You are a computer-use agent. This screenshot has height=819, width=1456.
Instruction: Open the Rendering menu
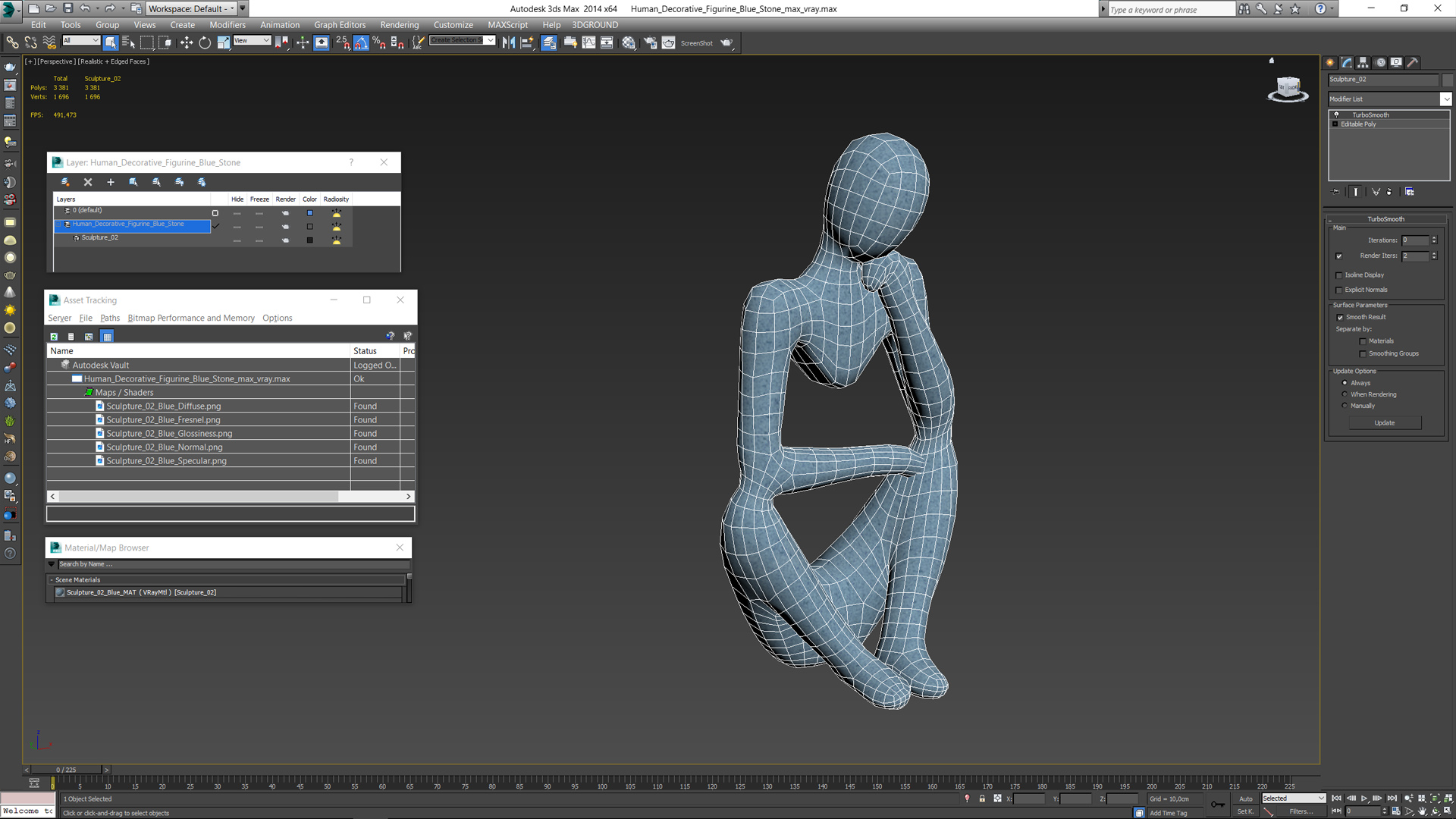(x=399, y=25)
